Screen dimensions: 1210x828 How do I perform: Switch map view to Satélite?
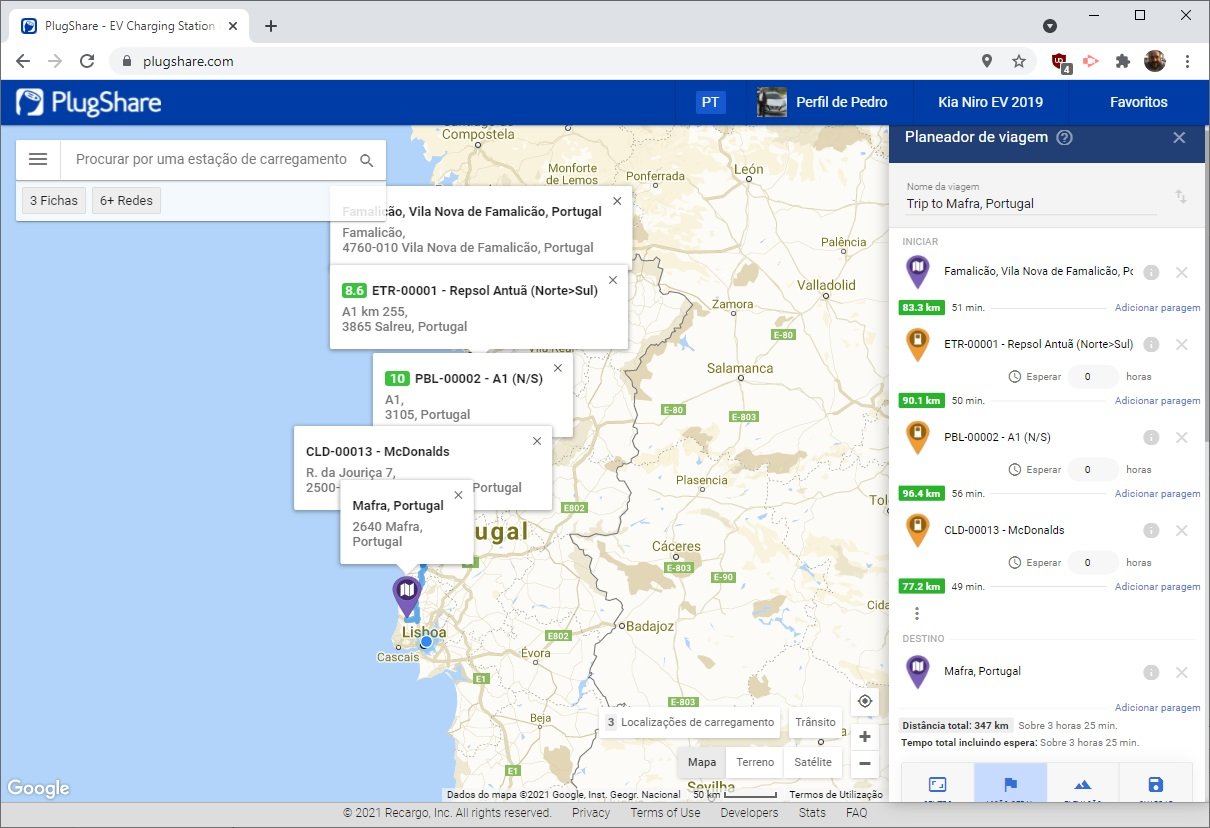813,762
